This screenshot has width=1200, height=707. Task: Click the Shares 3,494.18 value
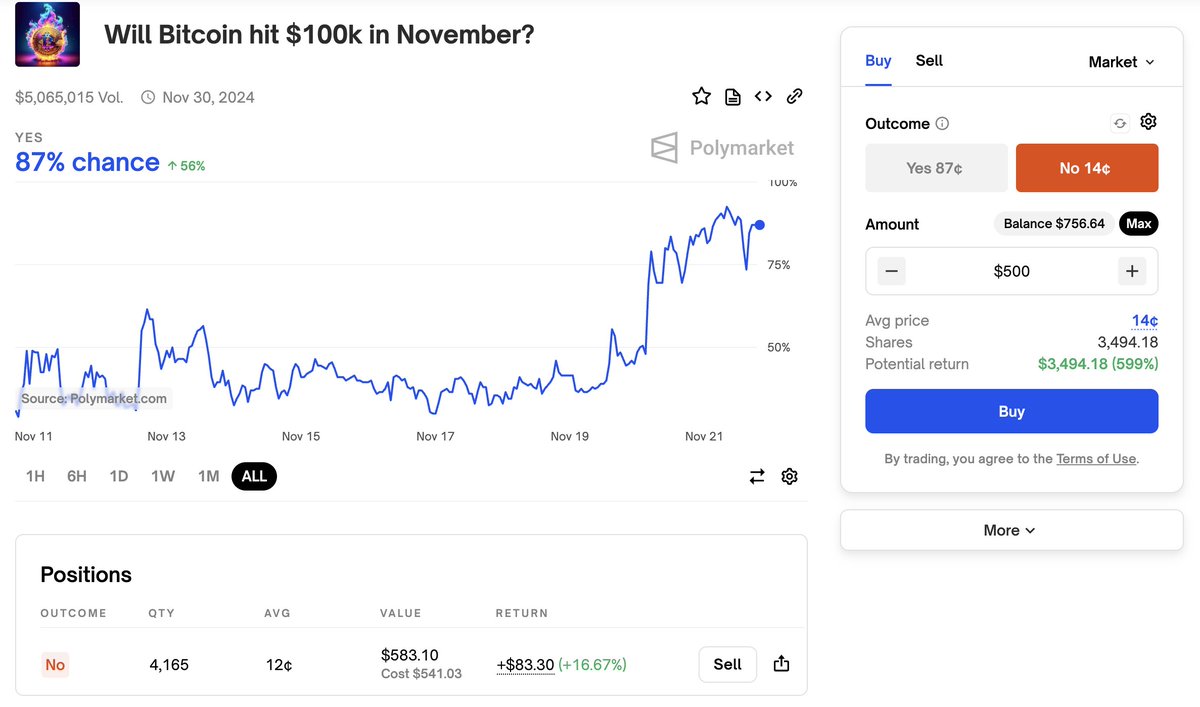pos(1128,342)
